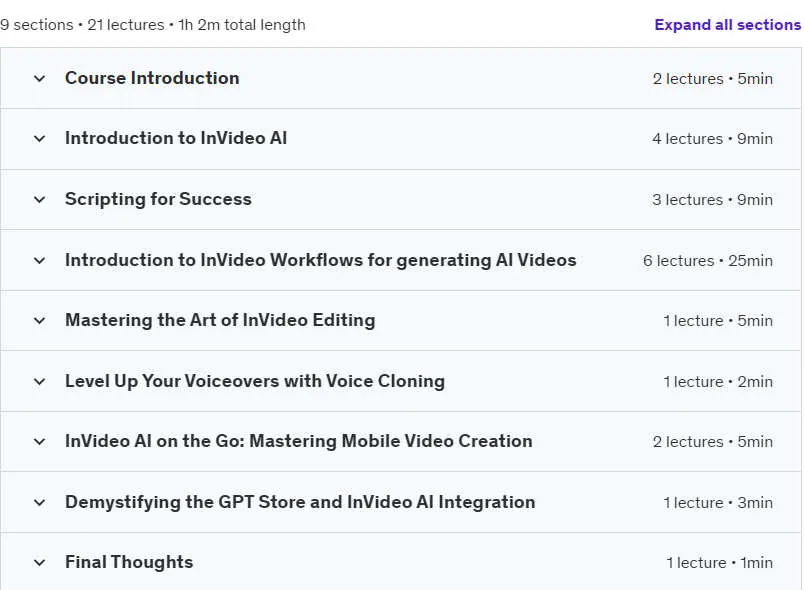Expand the Course Introduction chevron
Image resolution: width=805 pixels, height=590 pixels.
40,79
